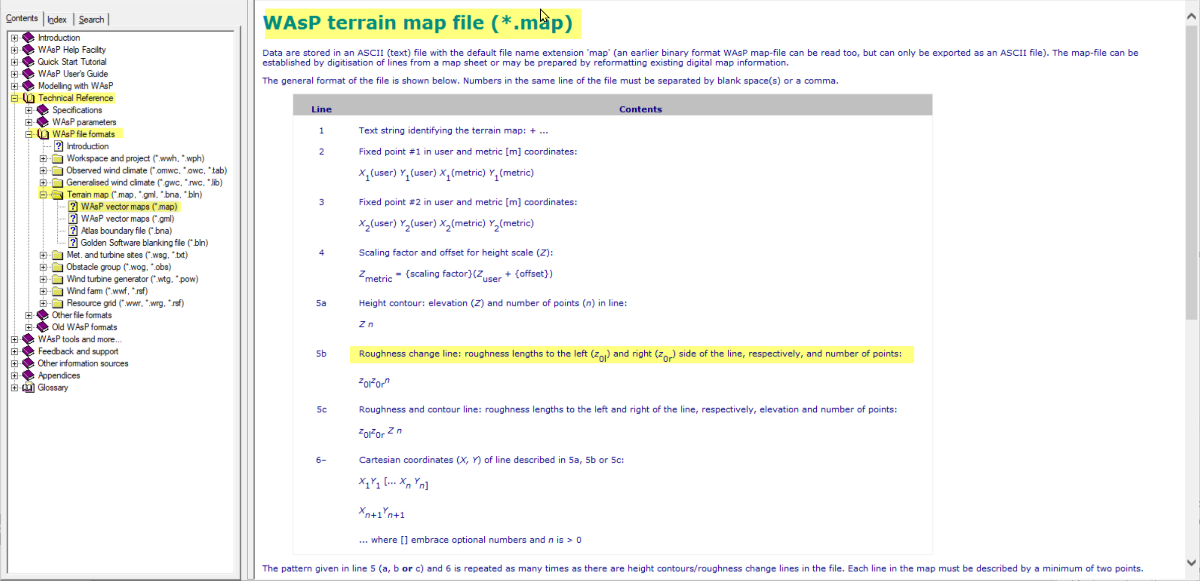1200x581 pixels.
Task: Click the Wind farm folder icon
Action: tap(57, 291)
